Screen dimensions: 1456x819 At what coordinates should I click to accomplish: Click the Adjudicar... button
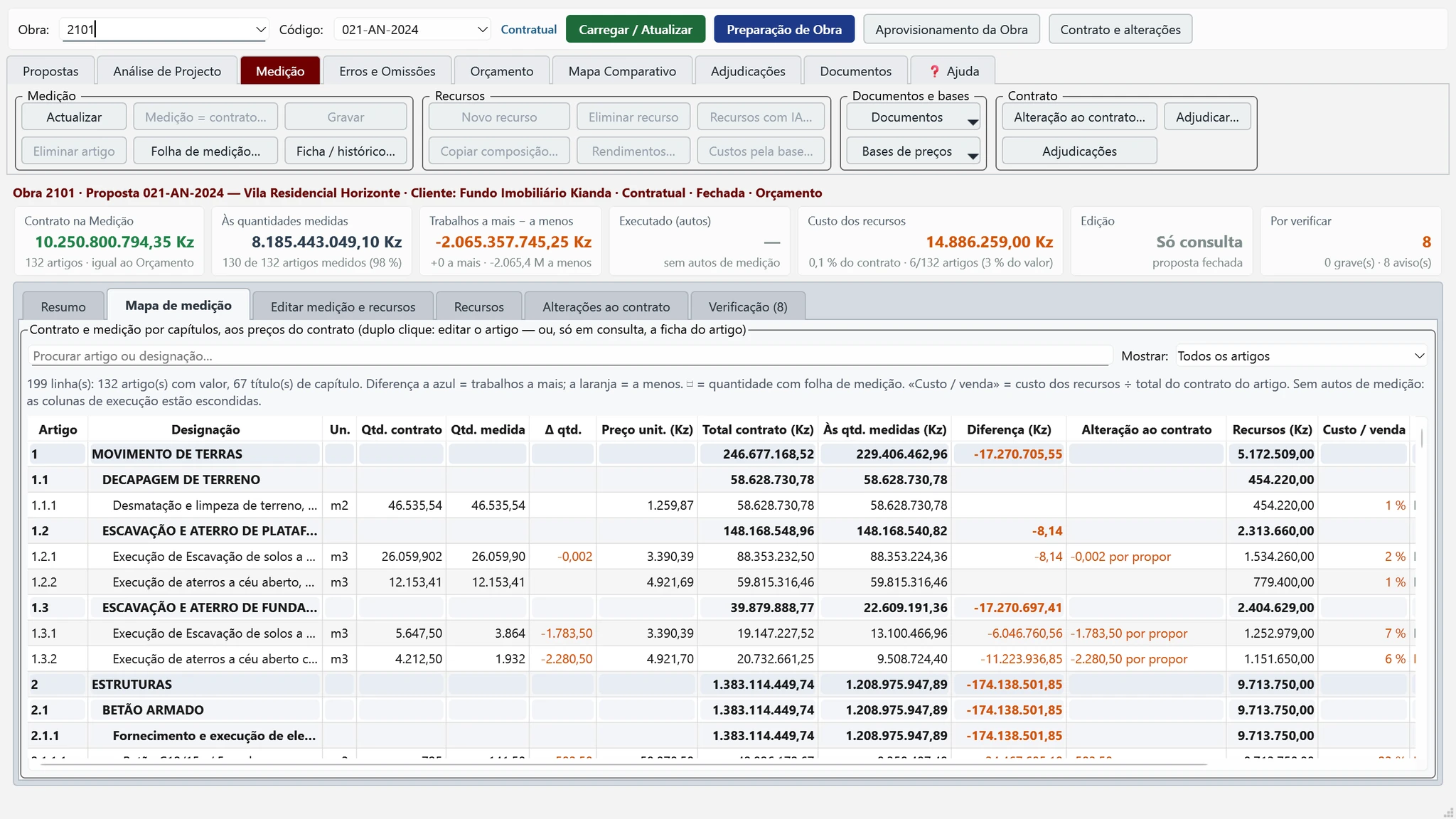[1207, 117]
